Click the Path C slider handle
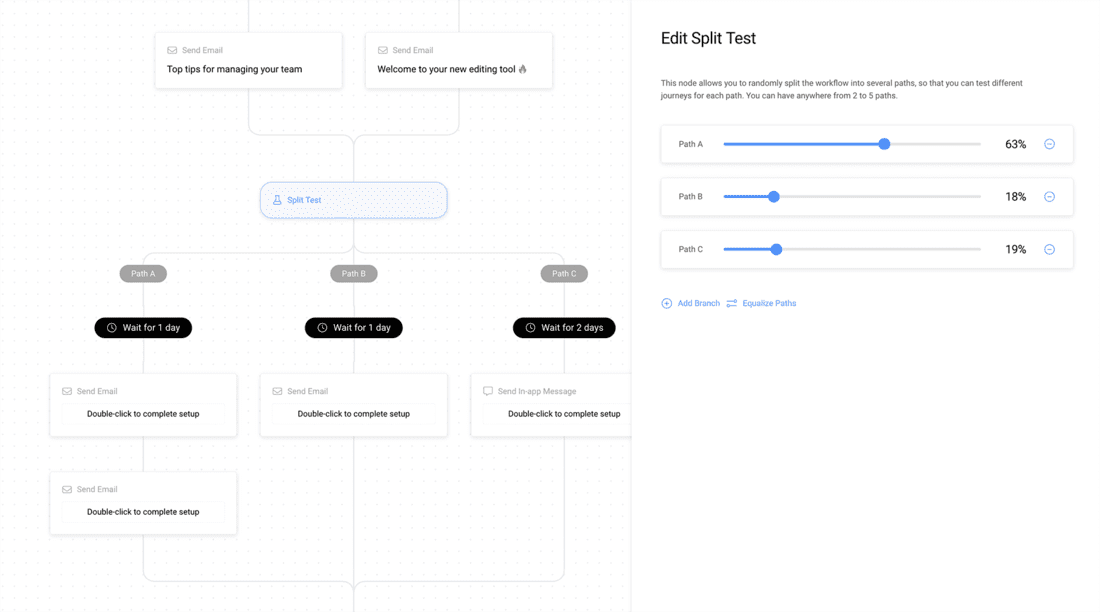The height and width of the screenshot is (612, 1100). click(x=776, y=249)
